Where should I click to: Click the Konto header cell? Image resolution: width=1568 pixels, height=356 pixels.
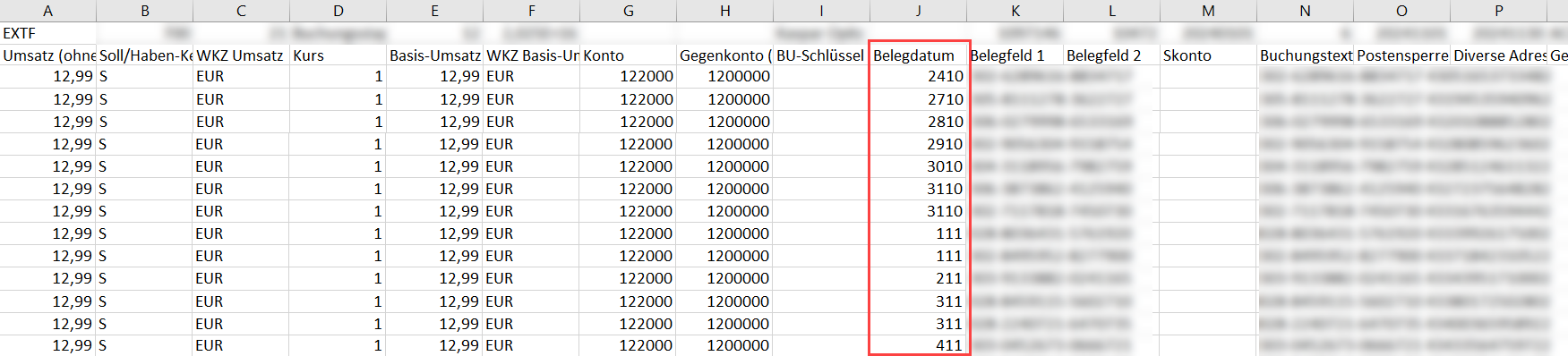point(628,55)
